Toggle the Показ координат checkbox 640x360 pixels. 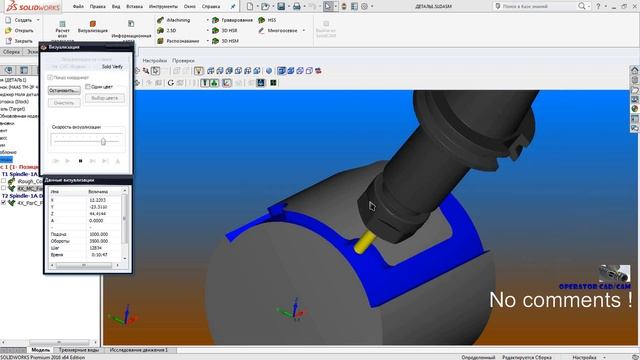(x=50, y=77)
